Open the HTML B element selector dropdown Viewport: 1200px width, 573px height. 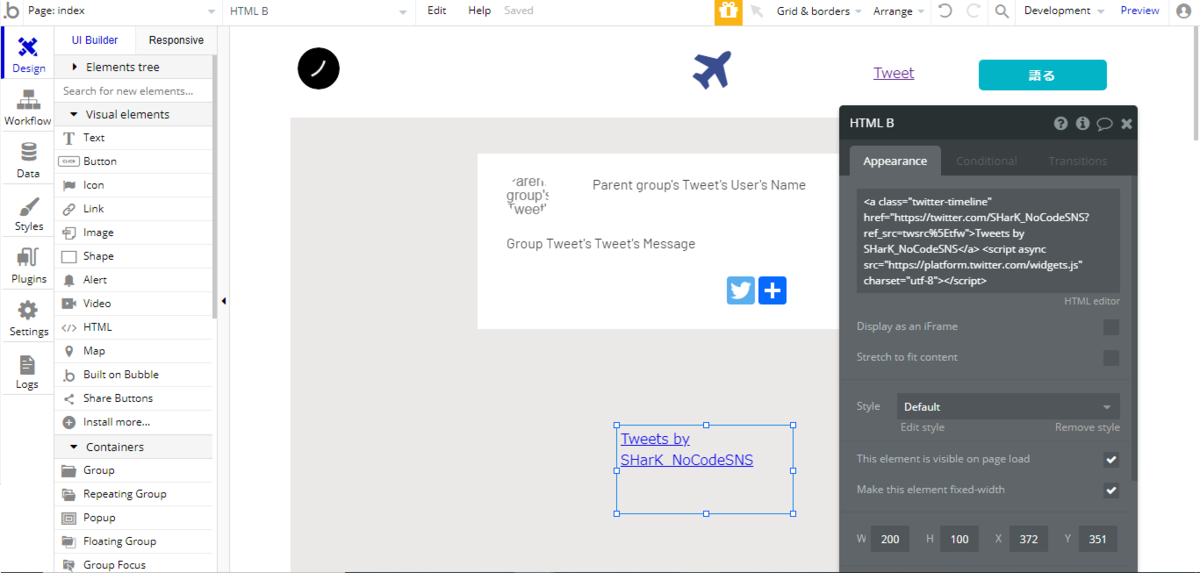click(x=318, y=11)
